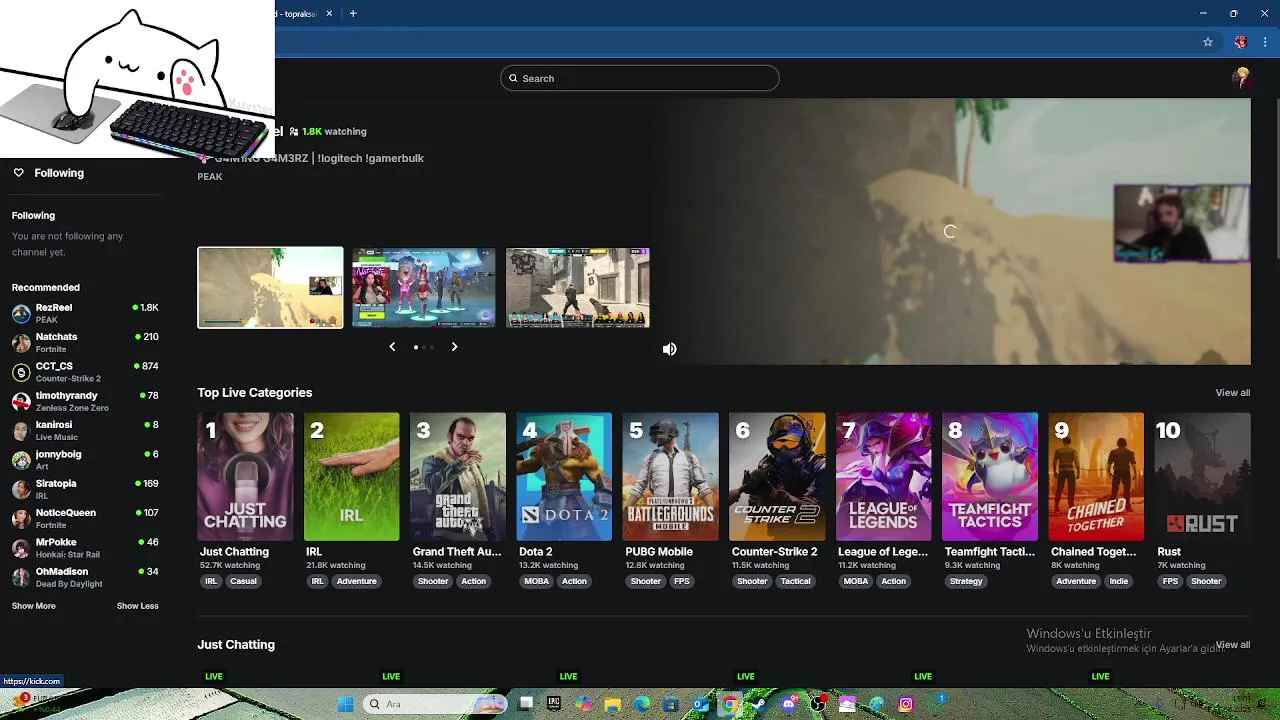Open Rust category card
This screenshot has height=720, width=1280.
tap(1203, 476)
